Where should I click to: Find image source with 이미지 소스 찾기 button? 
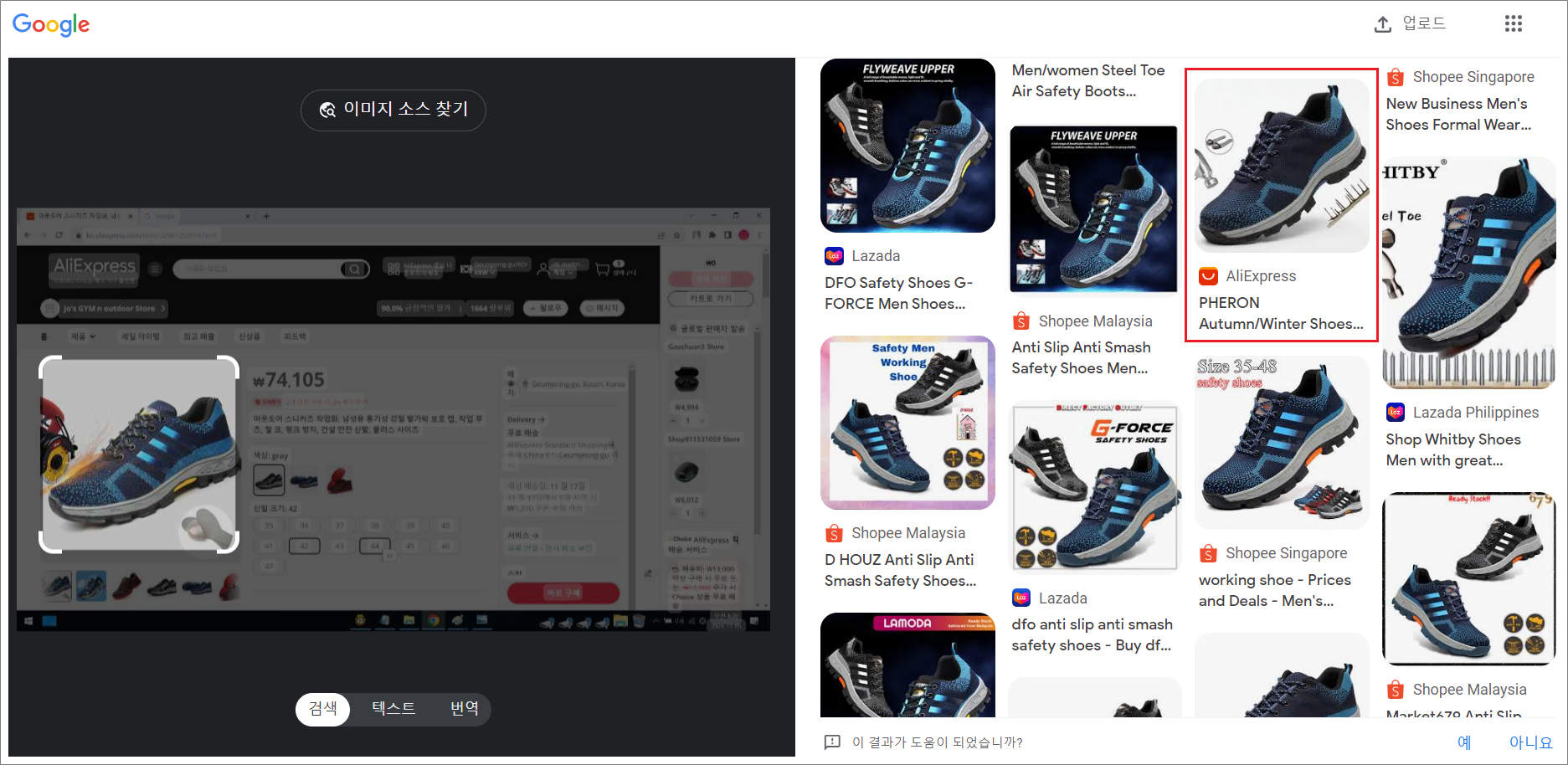click(393, 110)
